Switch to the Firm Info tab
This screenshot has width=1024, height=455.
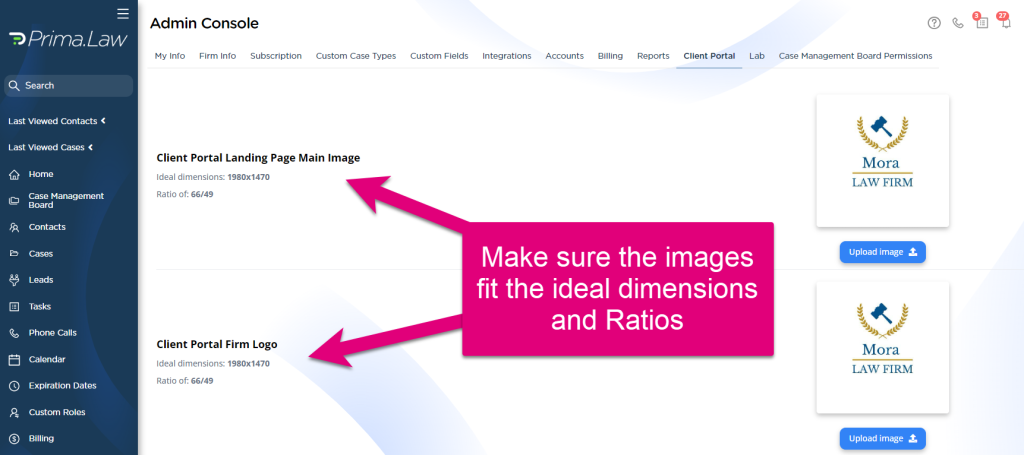point(217,56)
